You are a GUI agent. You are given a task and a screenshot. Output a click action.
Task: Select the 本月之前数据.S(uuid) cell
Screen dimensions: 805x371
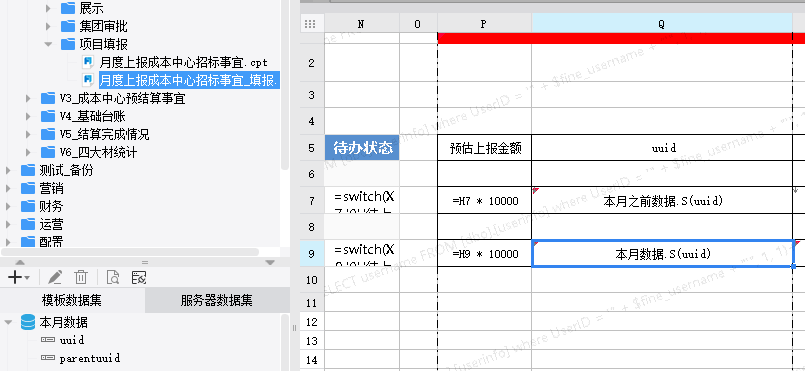point(662,201)
